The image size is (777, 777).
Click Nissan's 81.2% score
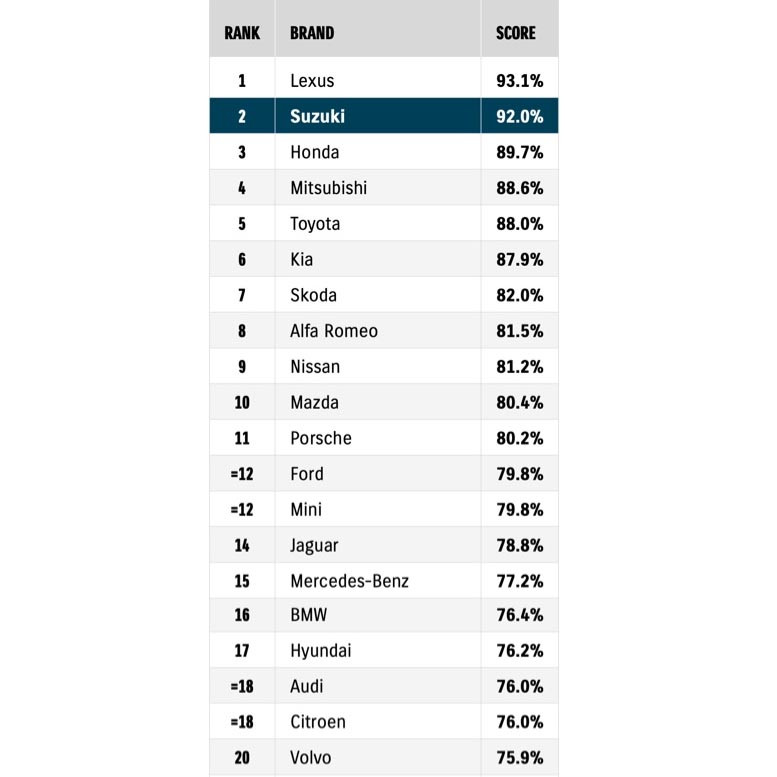[x=520, y=367]
